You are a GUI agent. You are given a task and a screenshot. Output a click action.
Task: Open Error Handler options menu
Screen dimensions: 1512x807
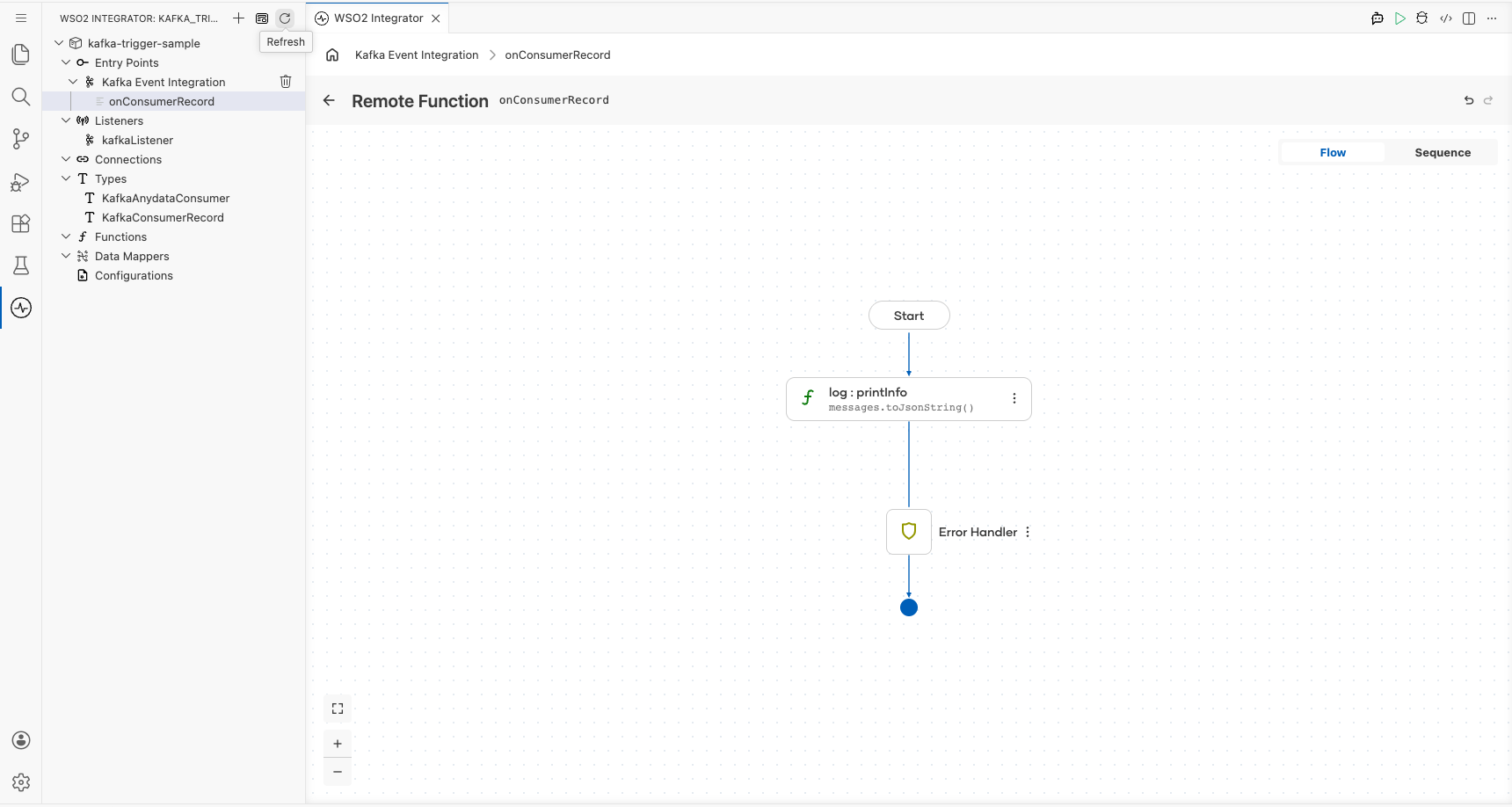tap(1028, 532)
